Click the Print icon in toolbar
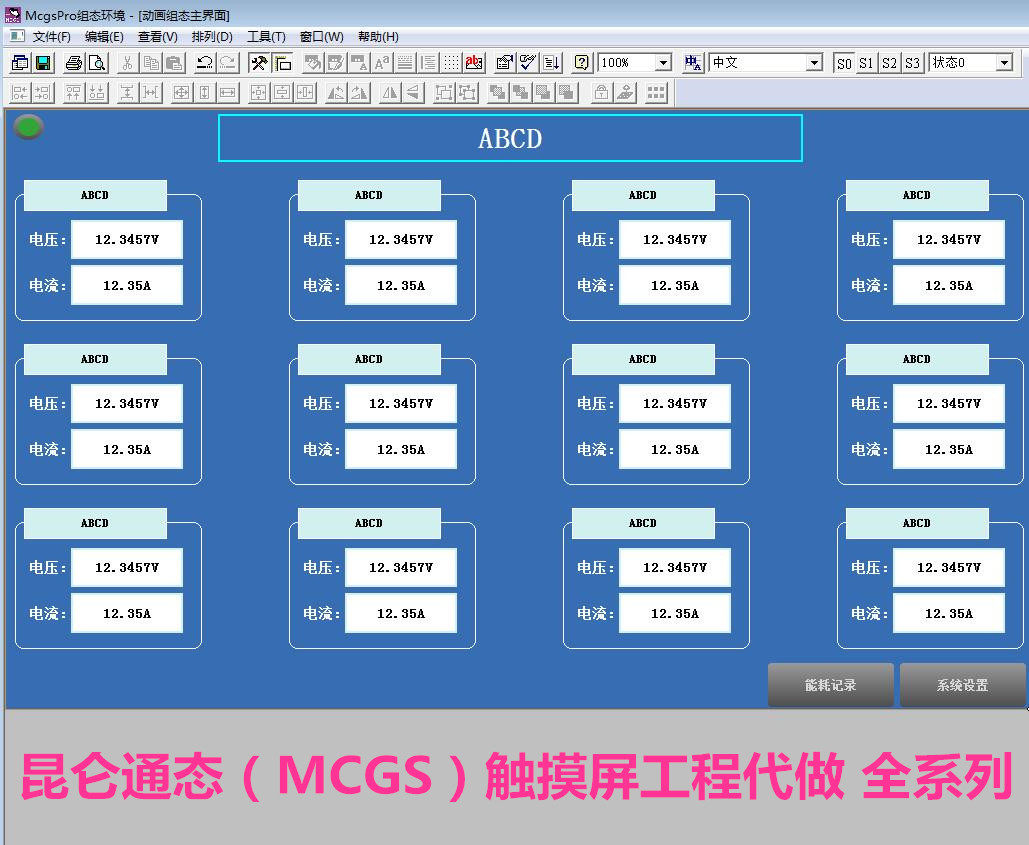 click(74, 63)
